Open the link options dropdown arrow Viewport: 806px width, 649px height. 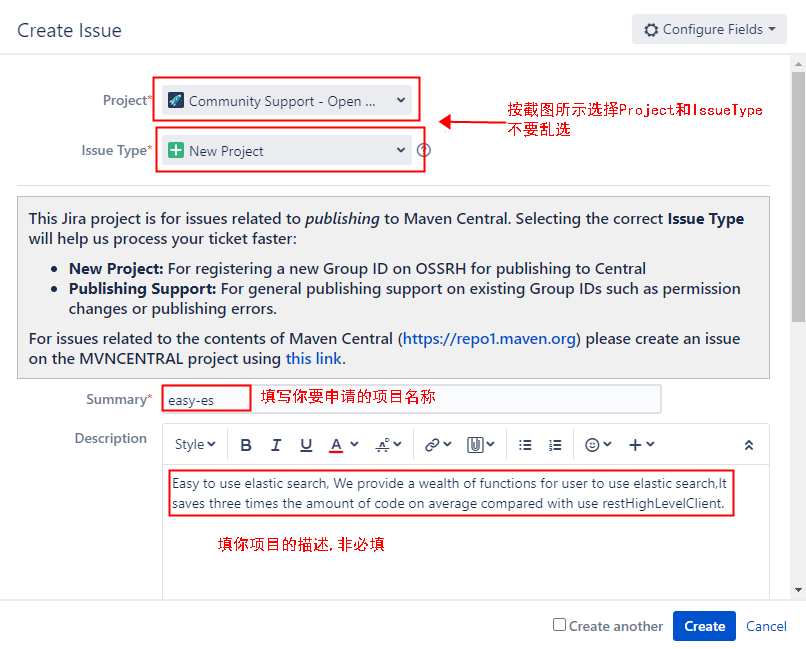pos(447,444)
